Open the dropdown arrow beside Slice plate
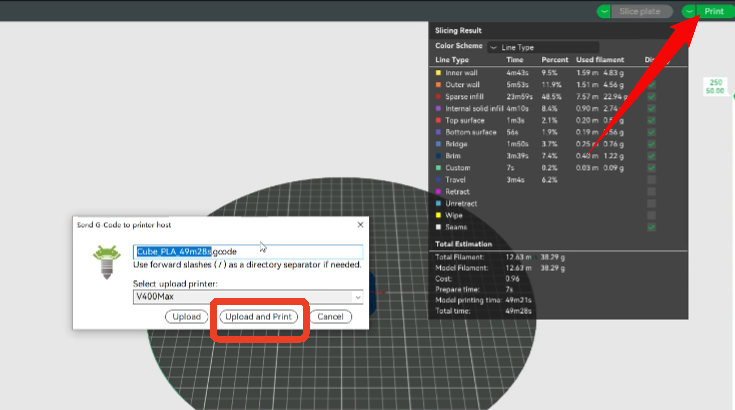 [603, 11]
